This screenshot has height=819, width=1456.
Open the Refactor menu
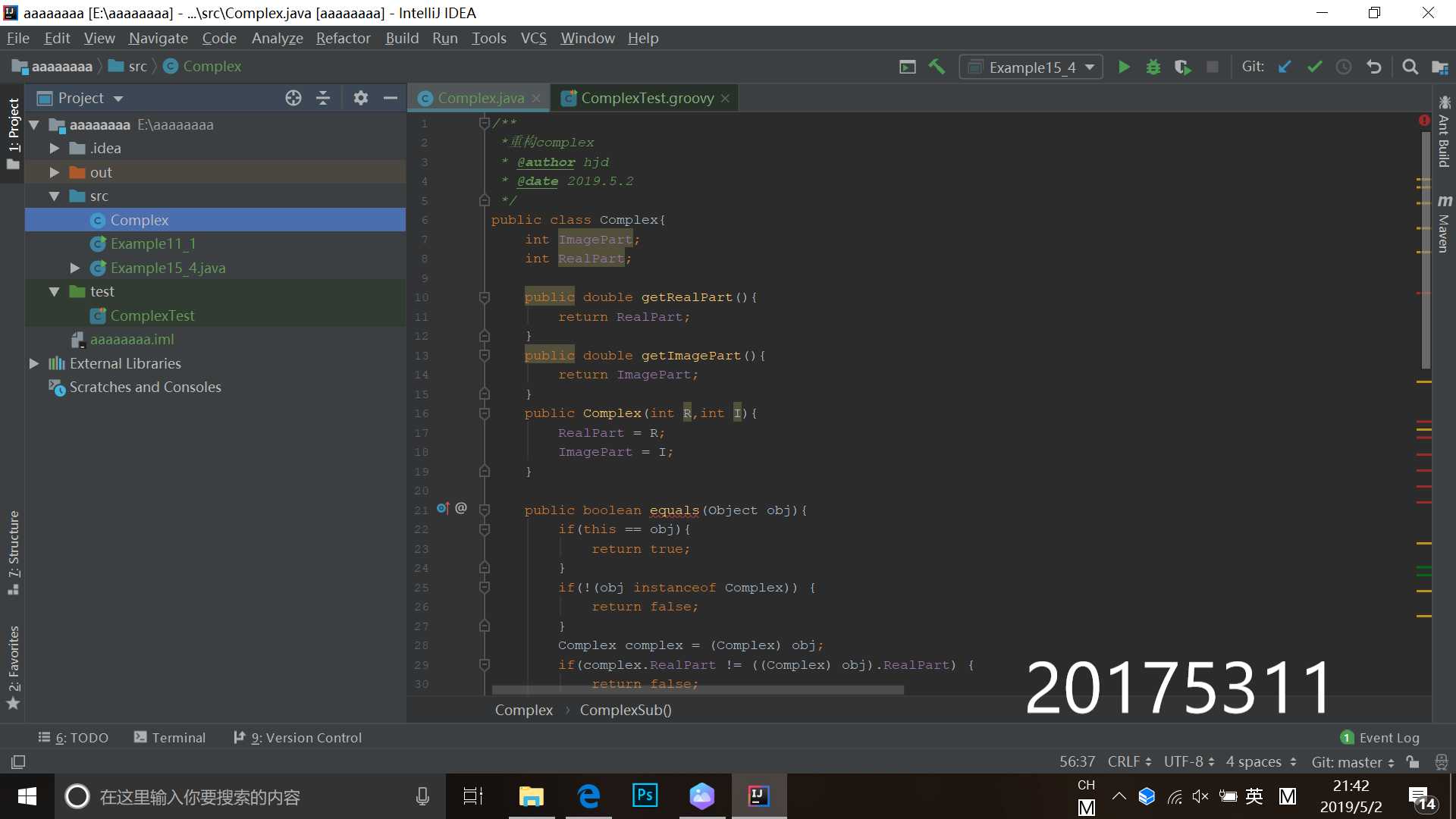[x=343, y=38]
